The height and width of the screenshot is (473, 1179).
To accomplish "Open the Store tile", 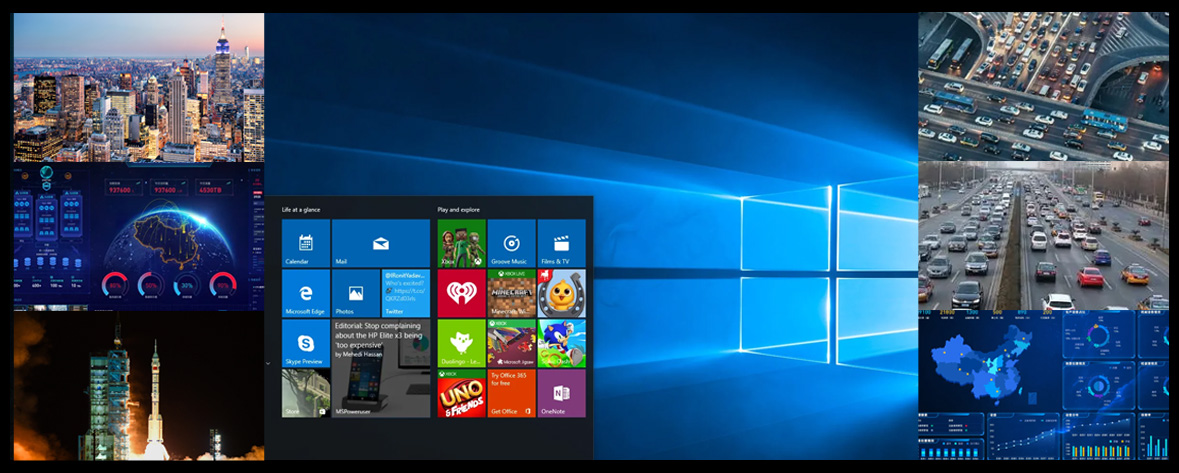I will tap(305, 393).
